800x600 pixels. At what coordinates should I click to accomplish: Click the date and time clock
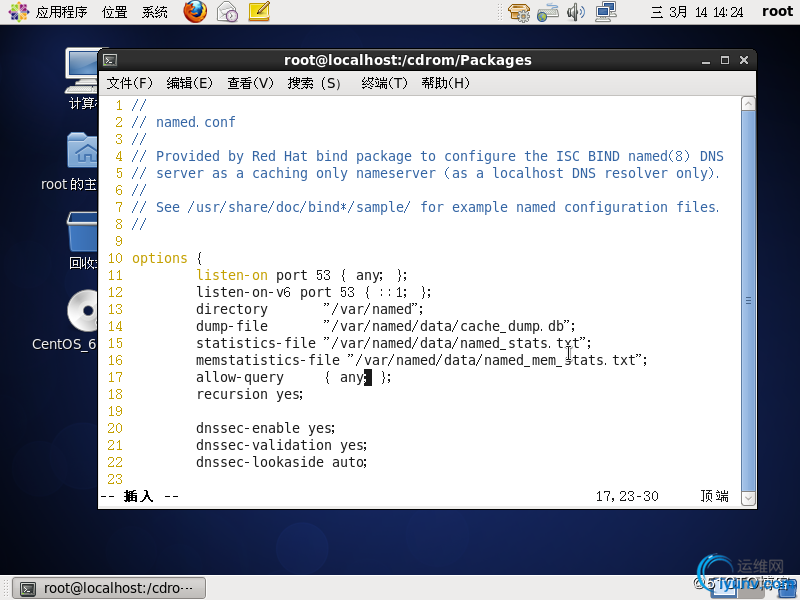coord(696,12)
